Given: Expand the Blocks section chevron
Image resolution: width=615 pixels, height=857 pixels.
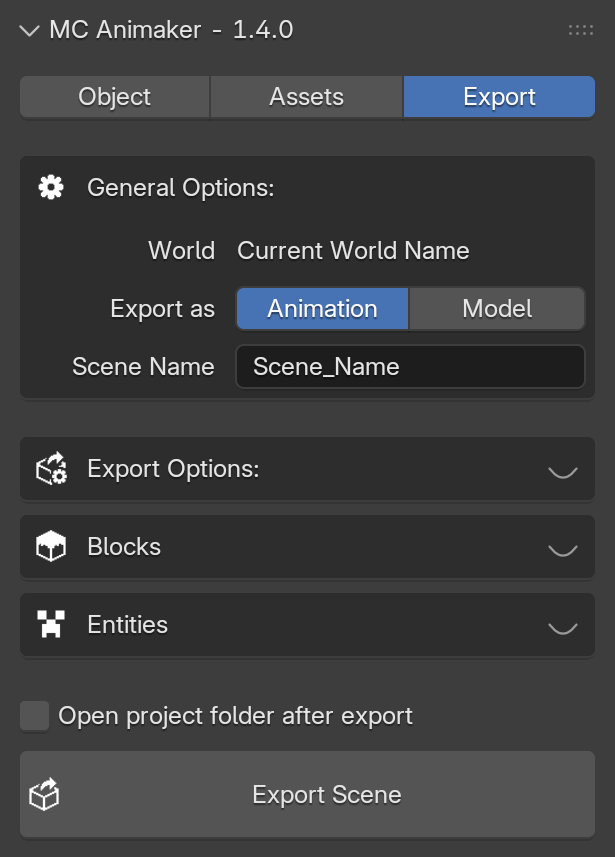Looking at the screenshot, I should pyautogui.click(x=563, y=549).
